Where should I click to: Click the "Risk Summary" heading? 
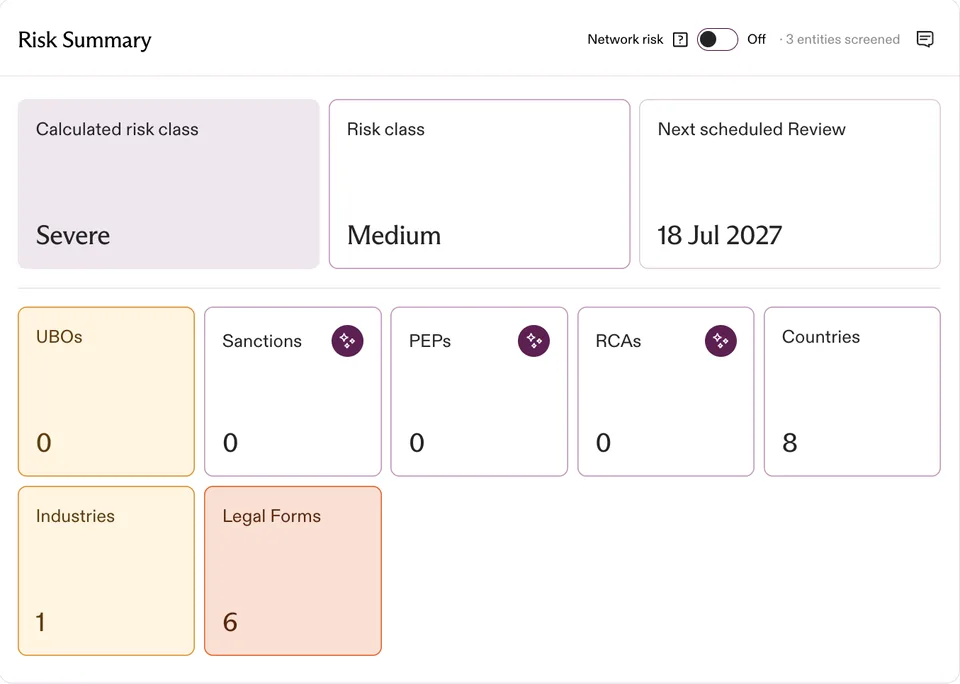pyautogui.click(x=84, y=40)
